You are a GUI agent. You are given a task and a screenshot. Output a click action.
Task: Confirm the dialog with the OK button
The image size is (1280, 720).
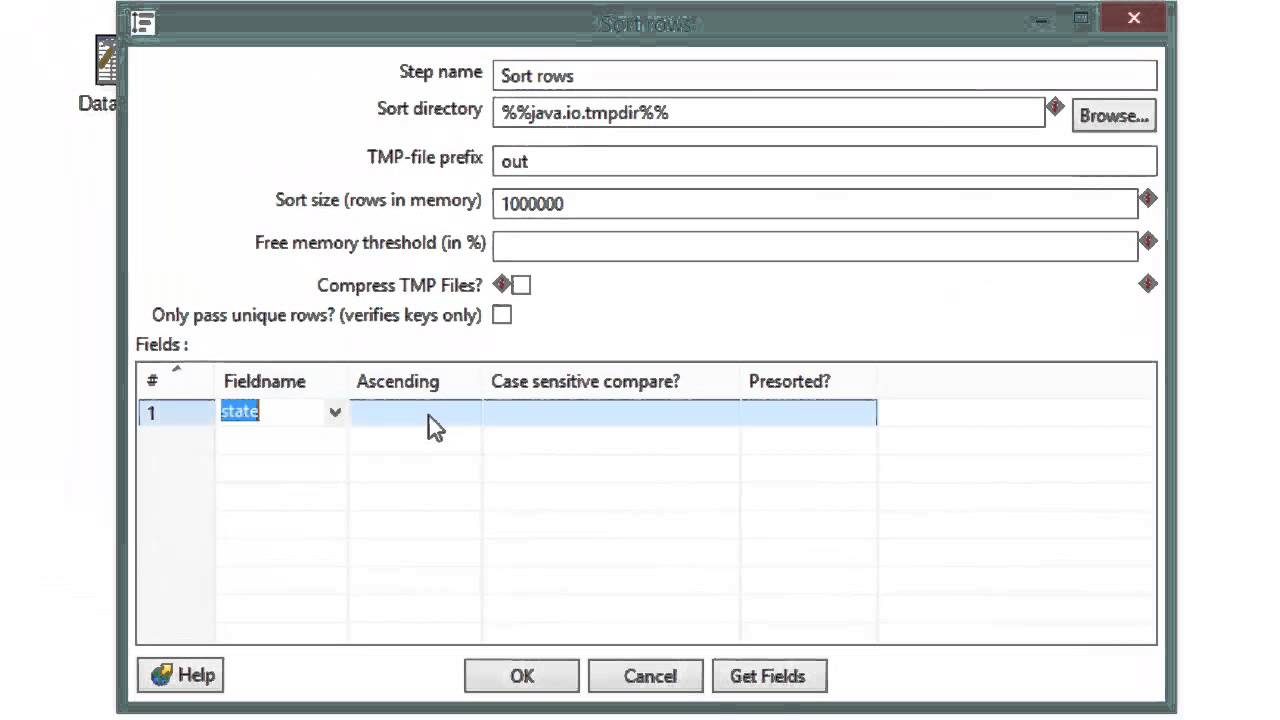coord(521,676)
